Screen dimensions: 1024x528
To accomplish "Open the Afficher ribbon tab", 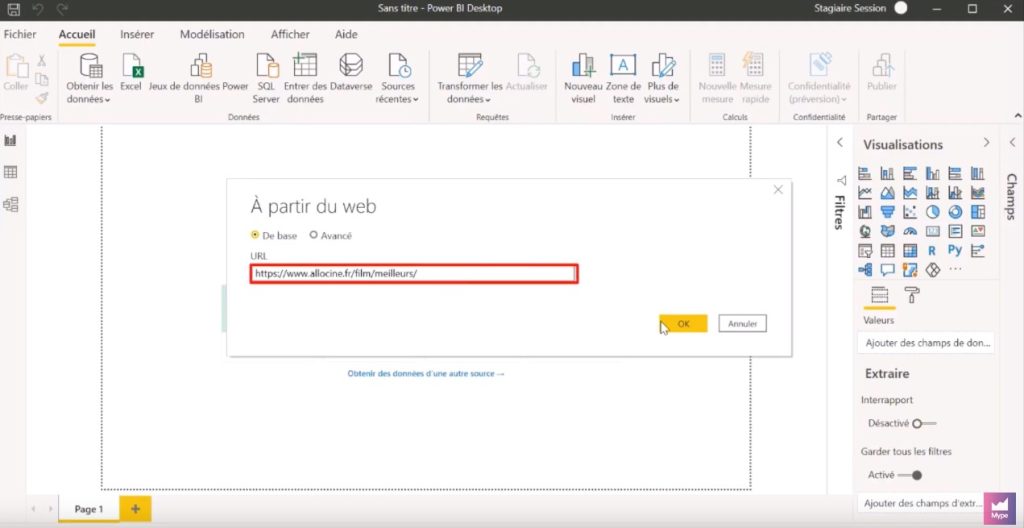I will (290, 35).
